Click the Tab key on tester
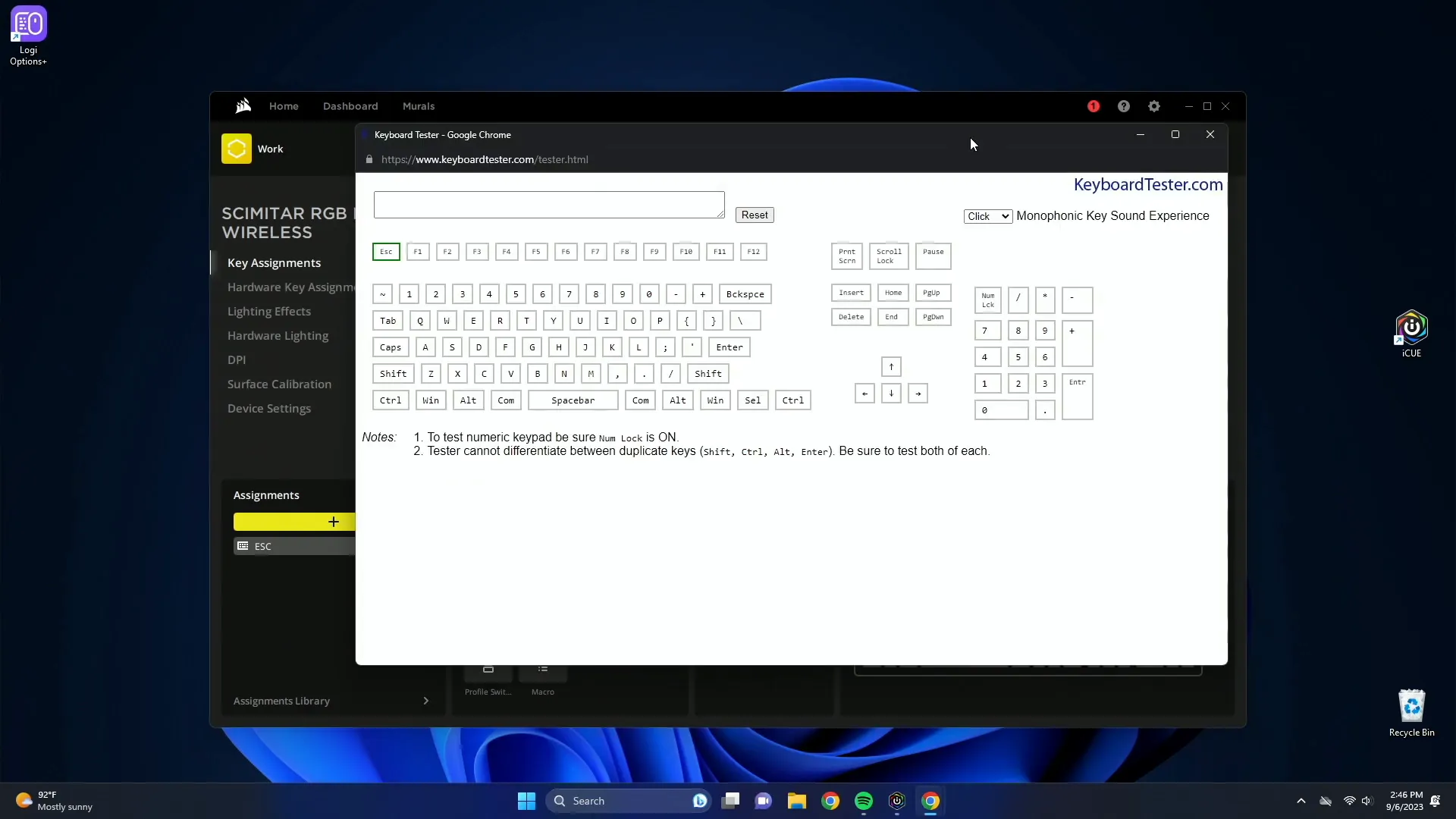1456x819 pixels. 388,321
